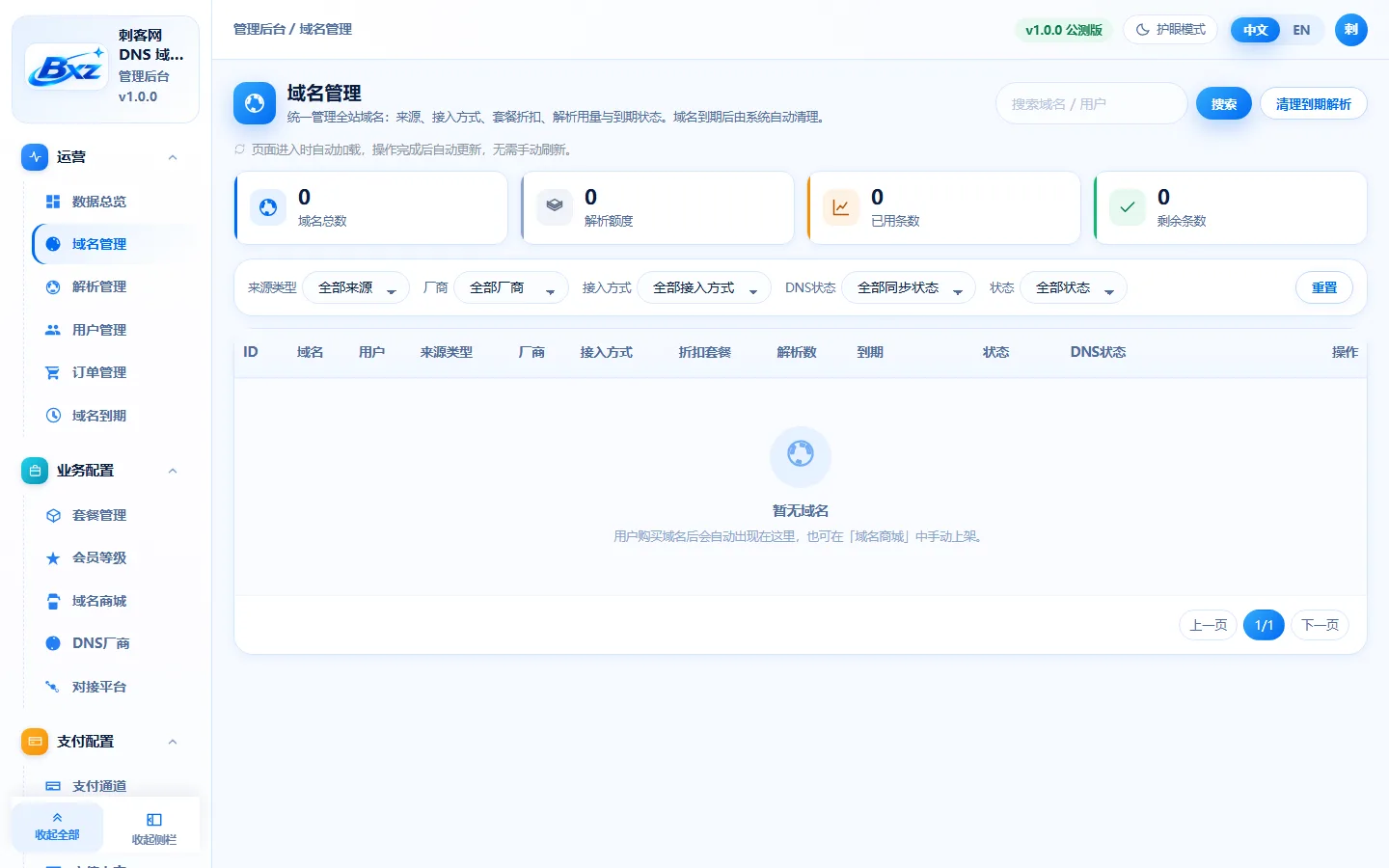Open DNS厂商 in the sidebar
This screenshot has width=1389, height=868.
pyautogui.click(x=114, y=643)
